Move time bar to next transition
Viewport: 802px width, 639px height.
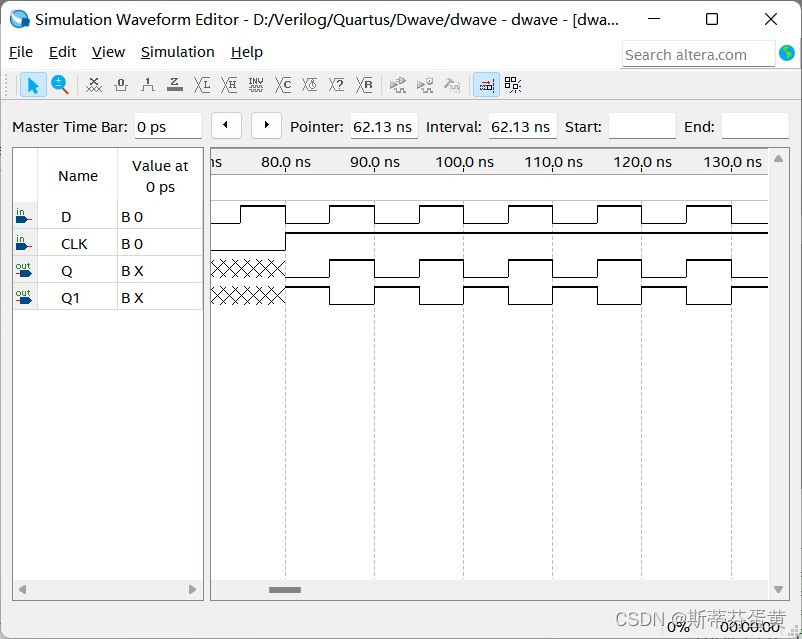[266, 125]
